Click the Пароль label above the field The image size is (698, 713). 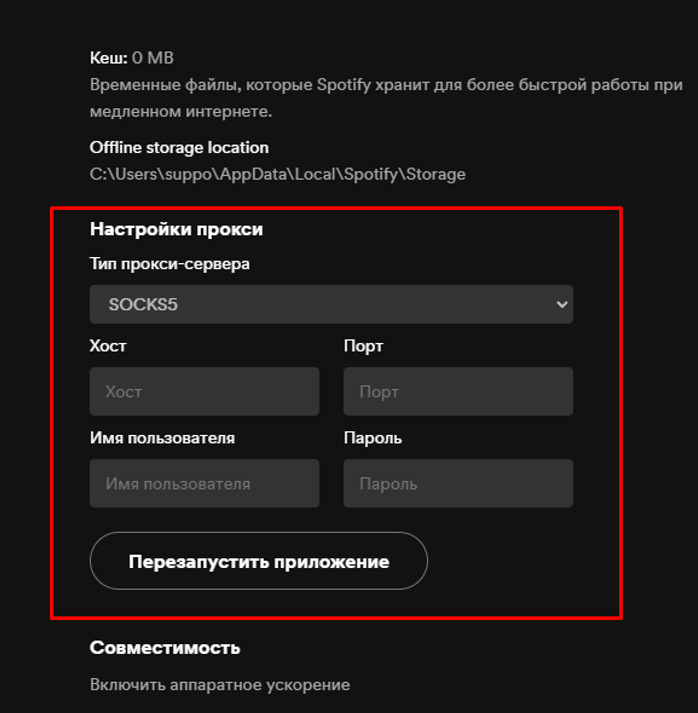pos(372,438)
